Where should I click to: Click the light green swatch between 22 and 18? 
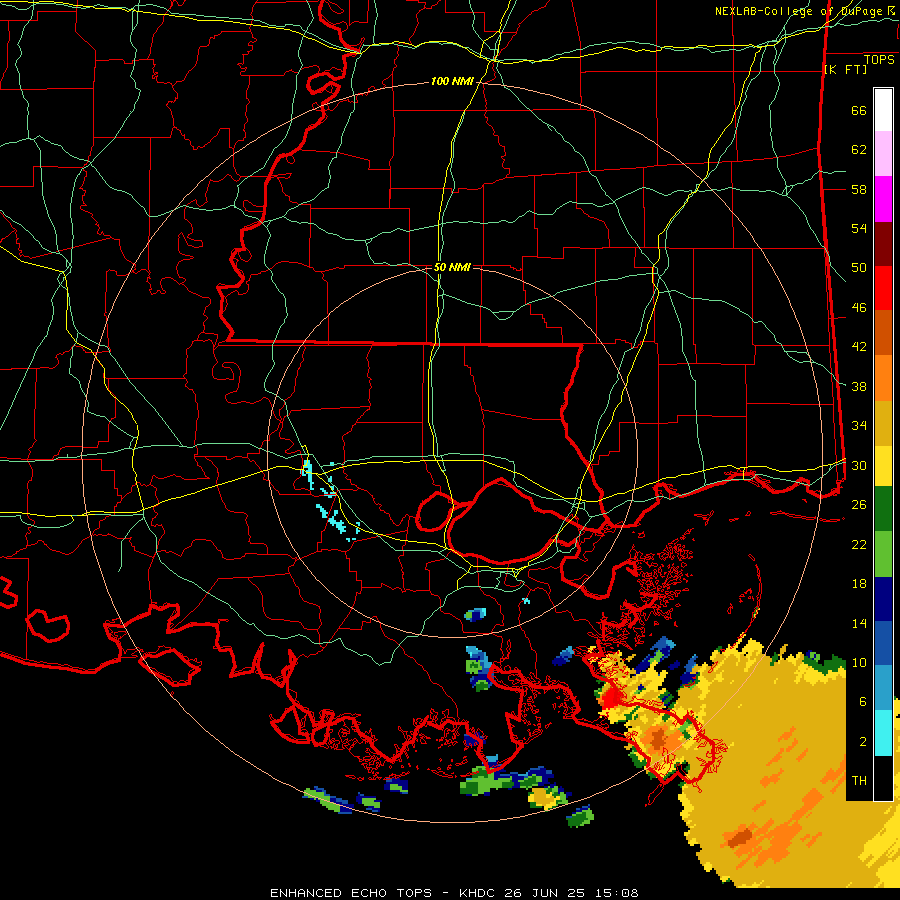coord(883,554)
